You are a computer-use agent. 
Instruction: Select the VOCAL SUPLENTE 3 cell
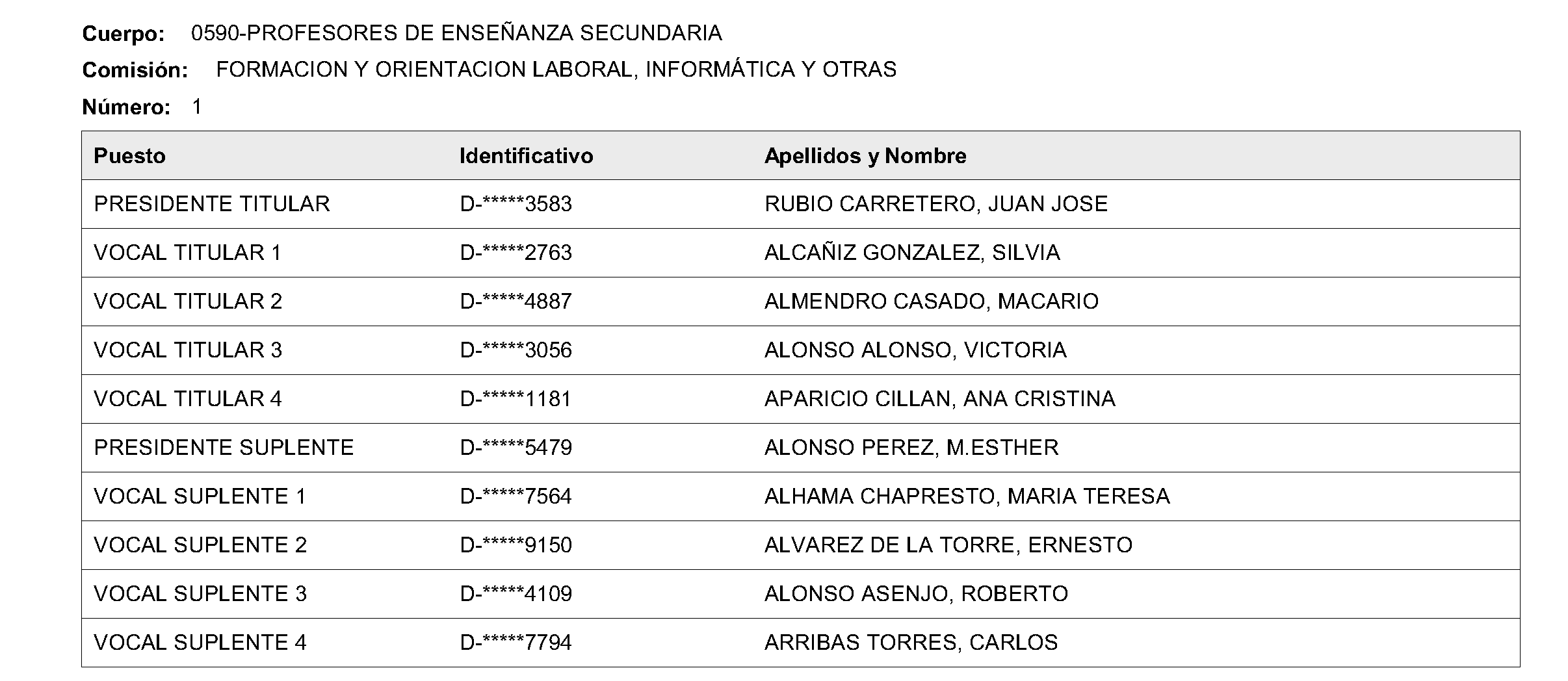point(200,594)
